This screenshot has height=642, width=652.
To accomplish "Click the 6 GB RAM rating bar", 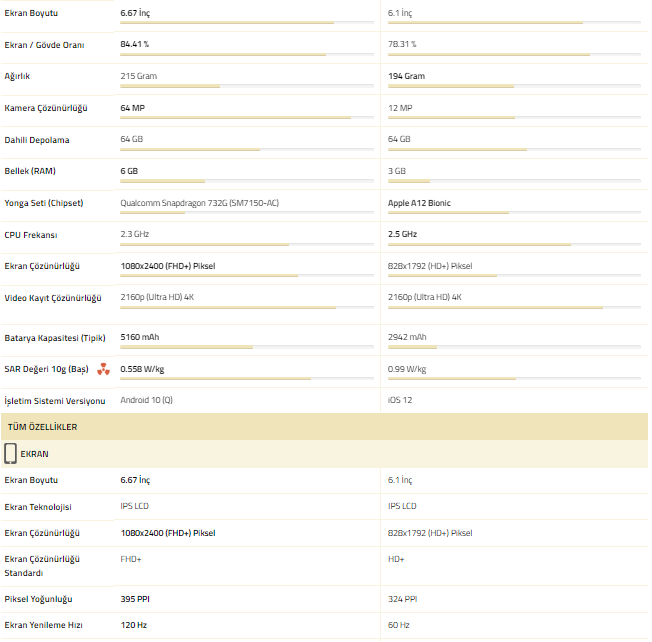I will [x=247, y=181].
